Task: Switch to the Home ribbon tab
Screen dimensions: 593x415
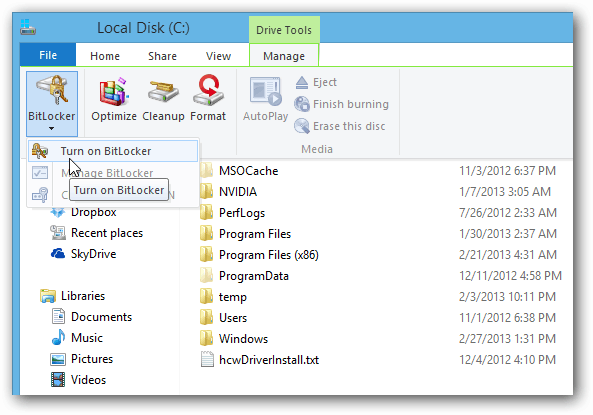Action: point(105,56)
